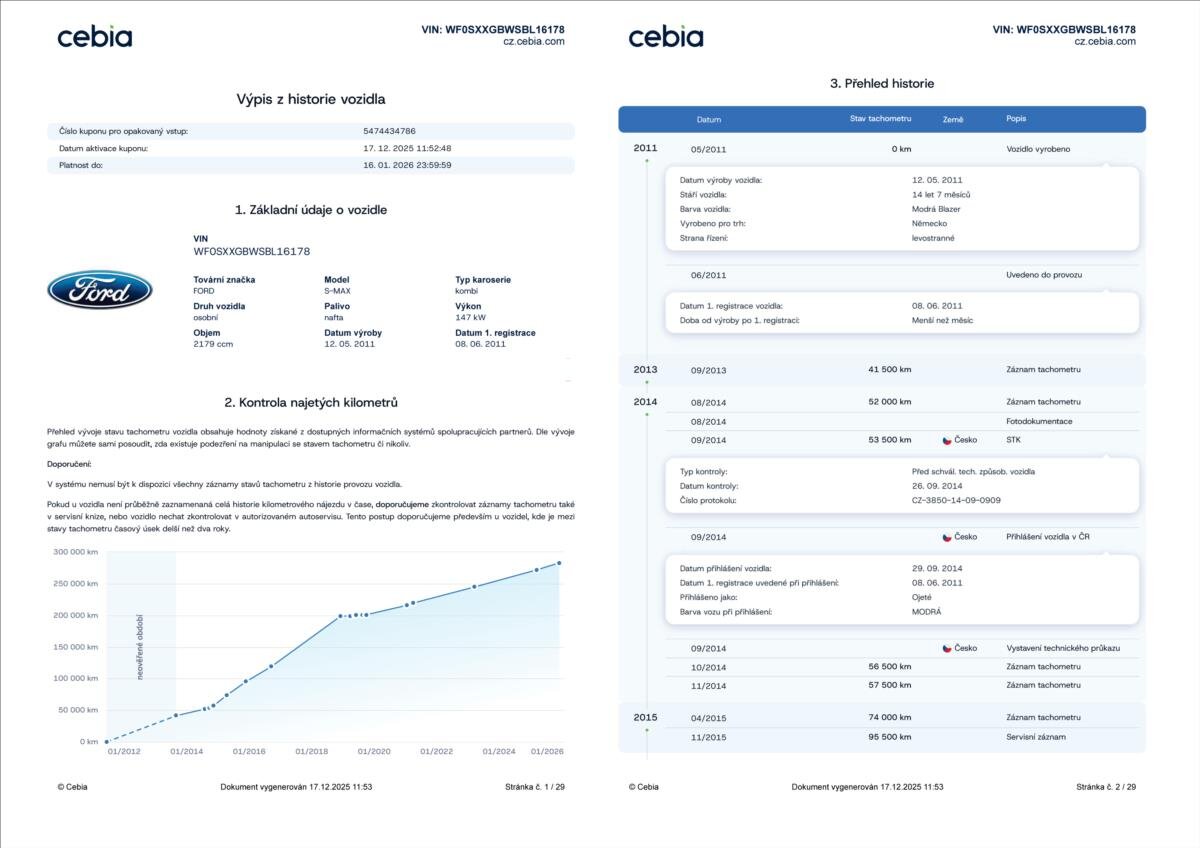Select flag beside Přihlášení vozidla v ČR
Screen dimensions: 1200x848
(x=947, y=537)
